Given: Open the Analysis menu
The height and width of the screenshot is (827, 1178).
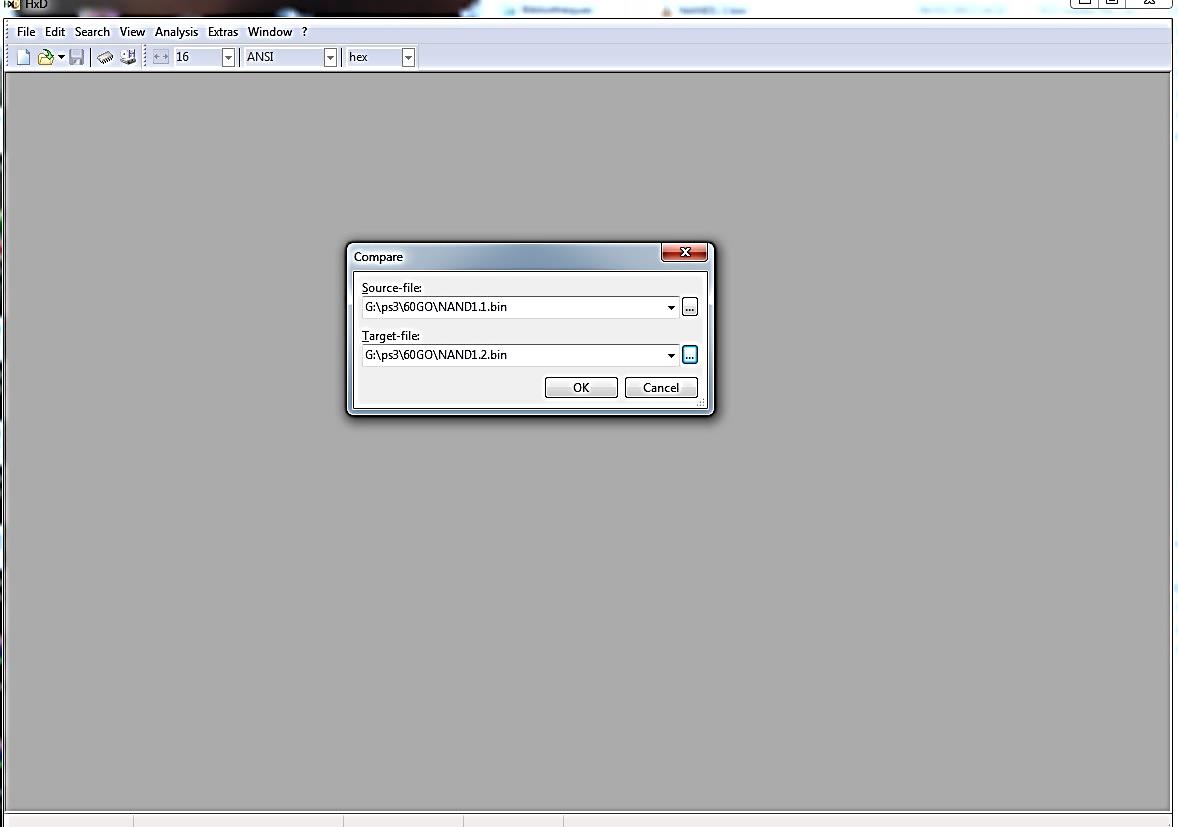Looking at the screenshot, I should (176, 32).
